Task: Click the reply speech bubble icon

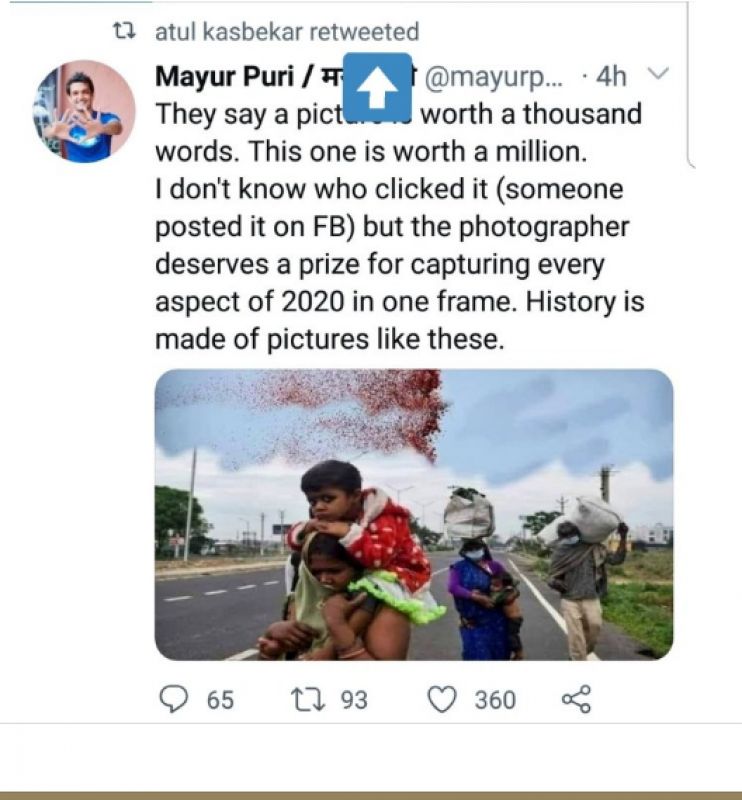Action: point(174,700)
